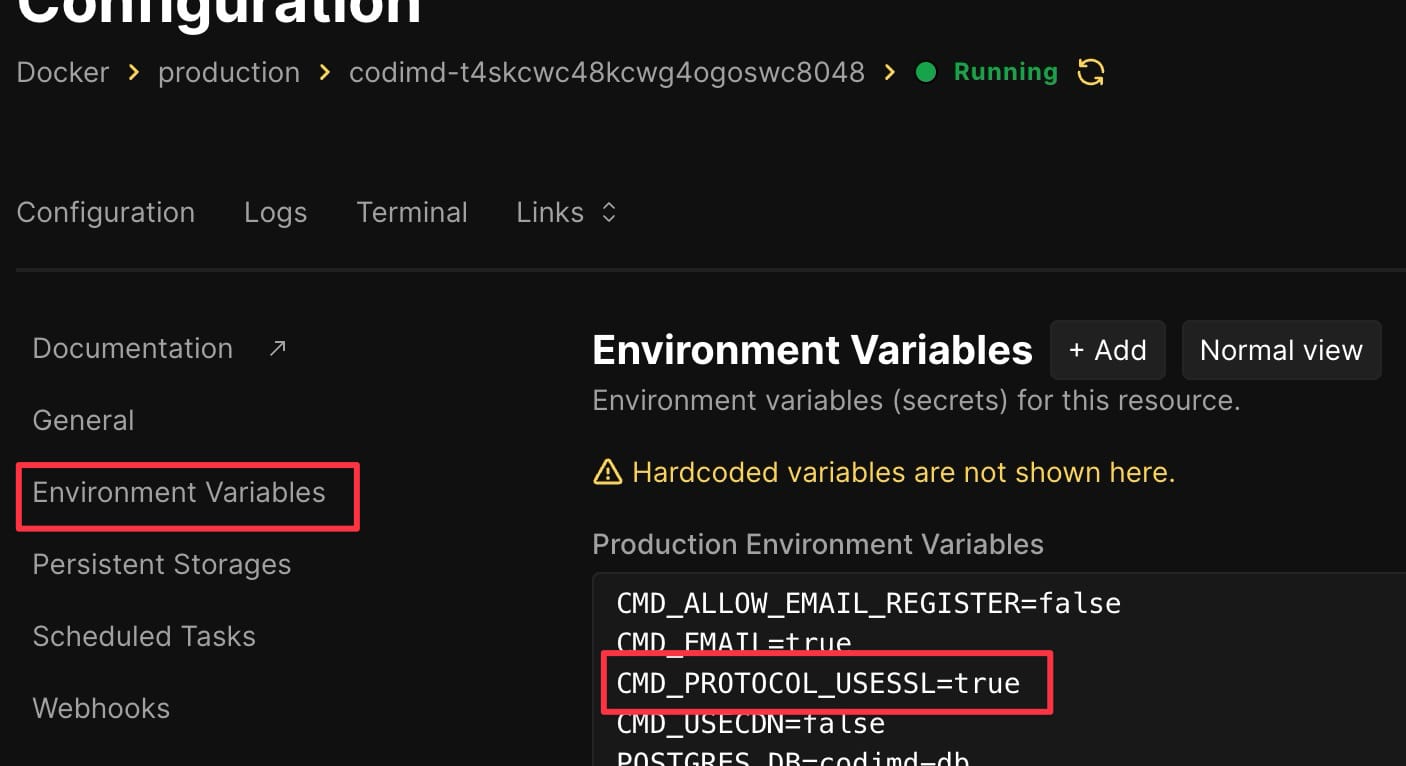Image resolution: width=1406 pixels, height=766 pixels.
Task: Click the CMD_PROTOCOL_USESSL=true line in the editor
Action: (x=818, y=683)
